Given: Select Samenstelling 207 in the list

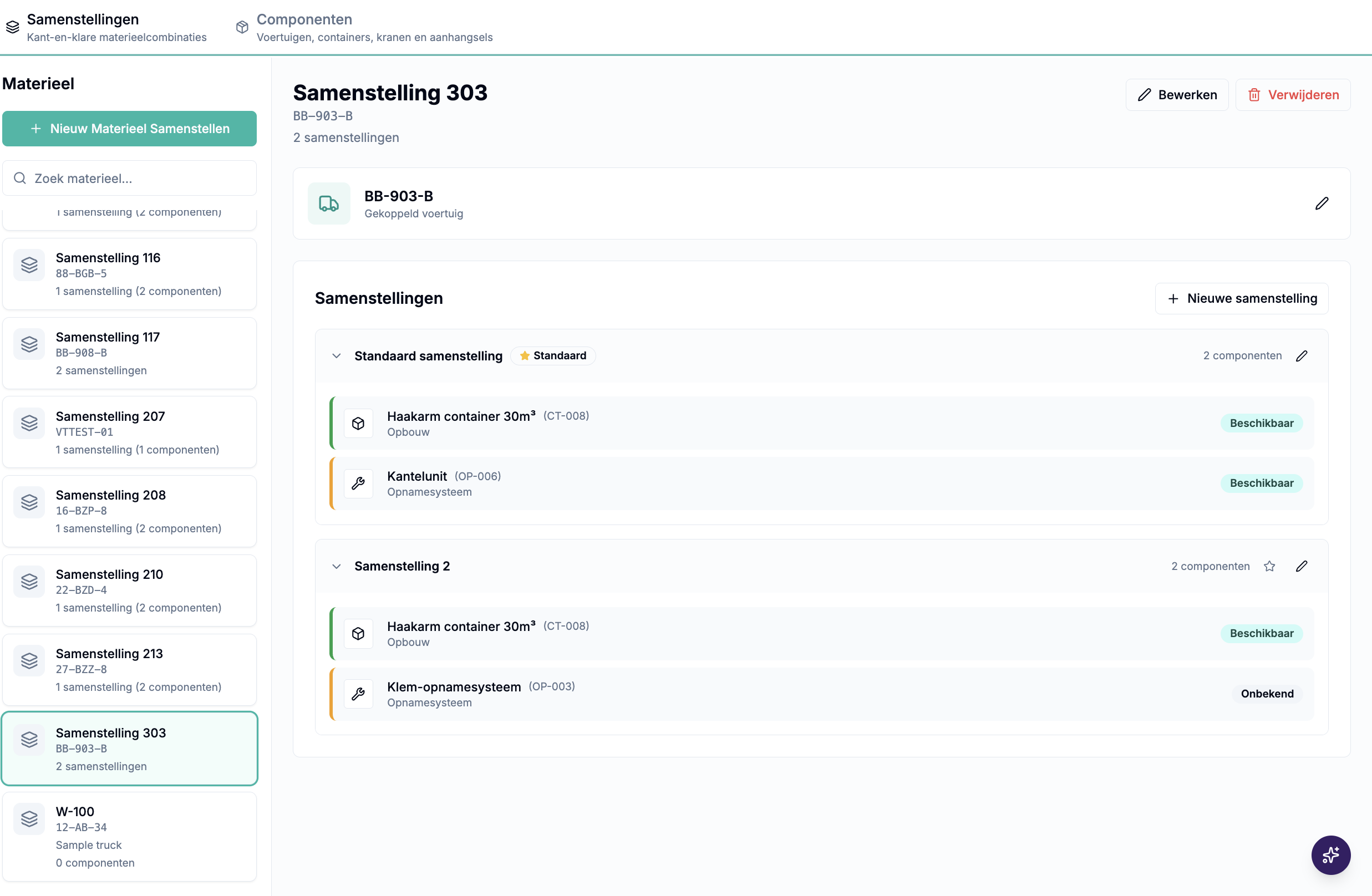Looking at the screenshot, I should click(x=129, y=432).
